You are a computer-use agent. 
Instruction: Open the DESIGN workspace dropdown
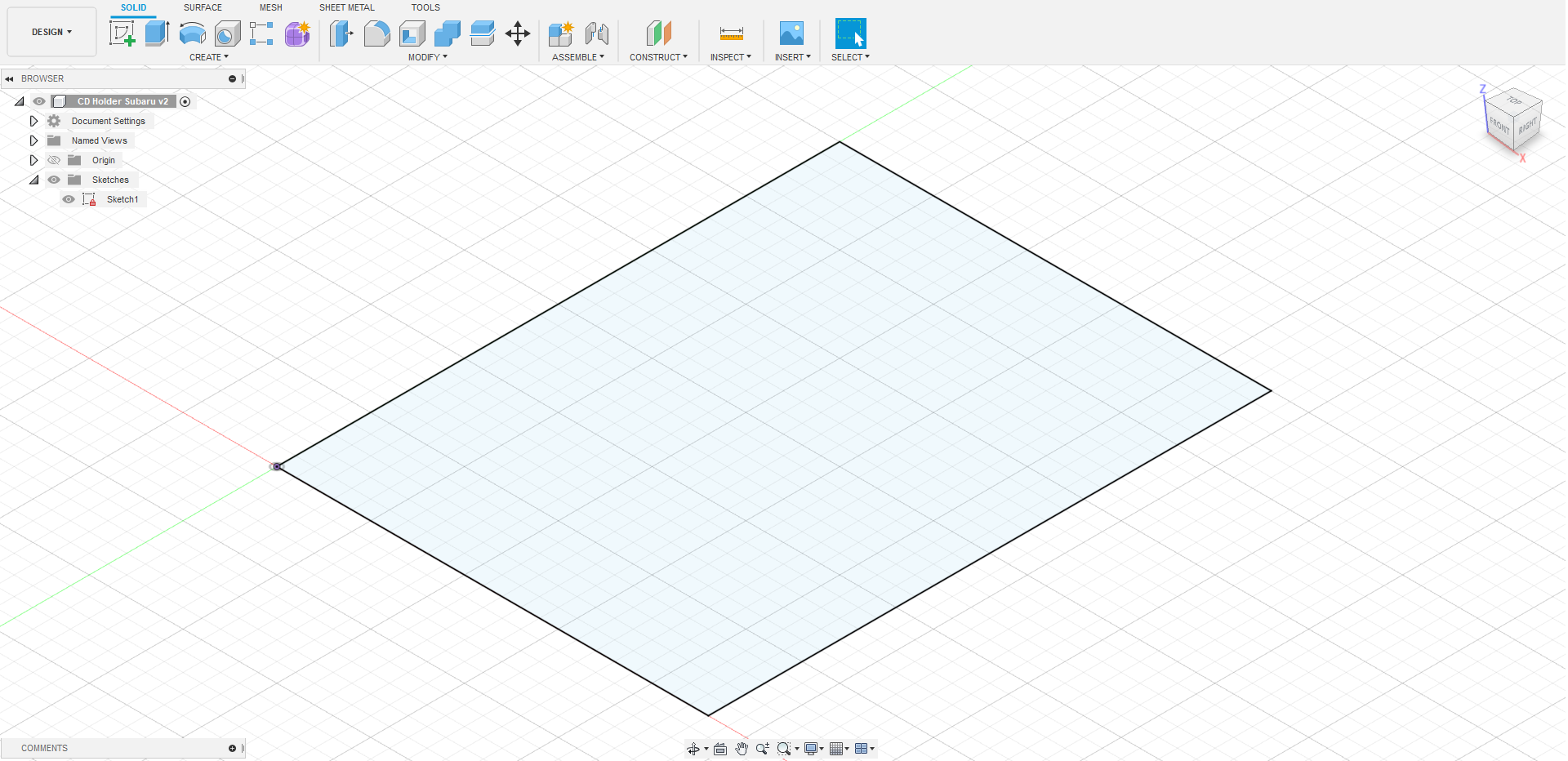click(x=51, y=32)
